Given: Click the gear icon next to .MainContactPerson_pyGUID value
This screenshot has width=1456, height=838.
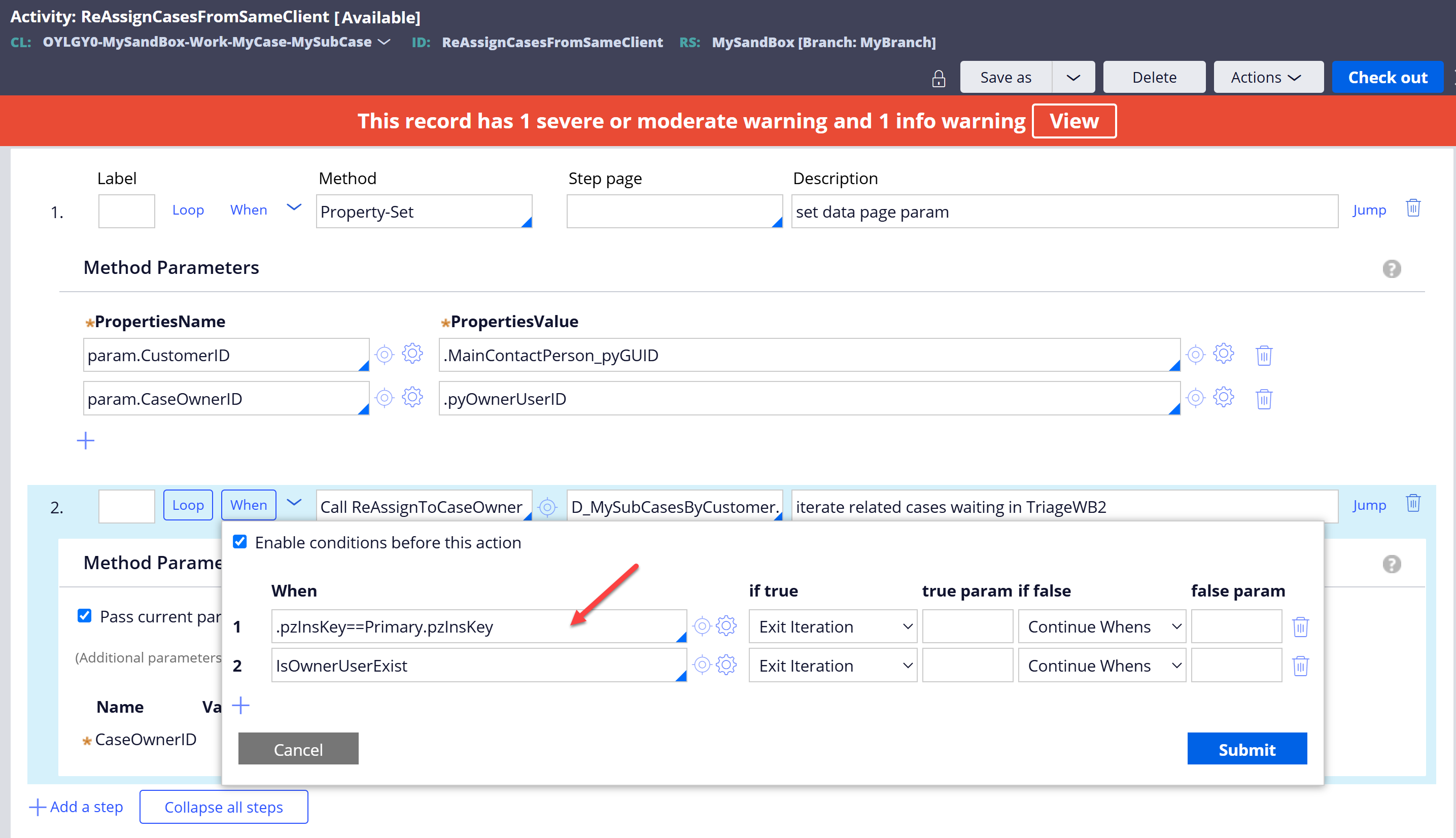Looking at the screenshot, I should pyautogui.click(x=1223, y=354).
